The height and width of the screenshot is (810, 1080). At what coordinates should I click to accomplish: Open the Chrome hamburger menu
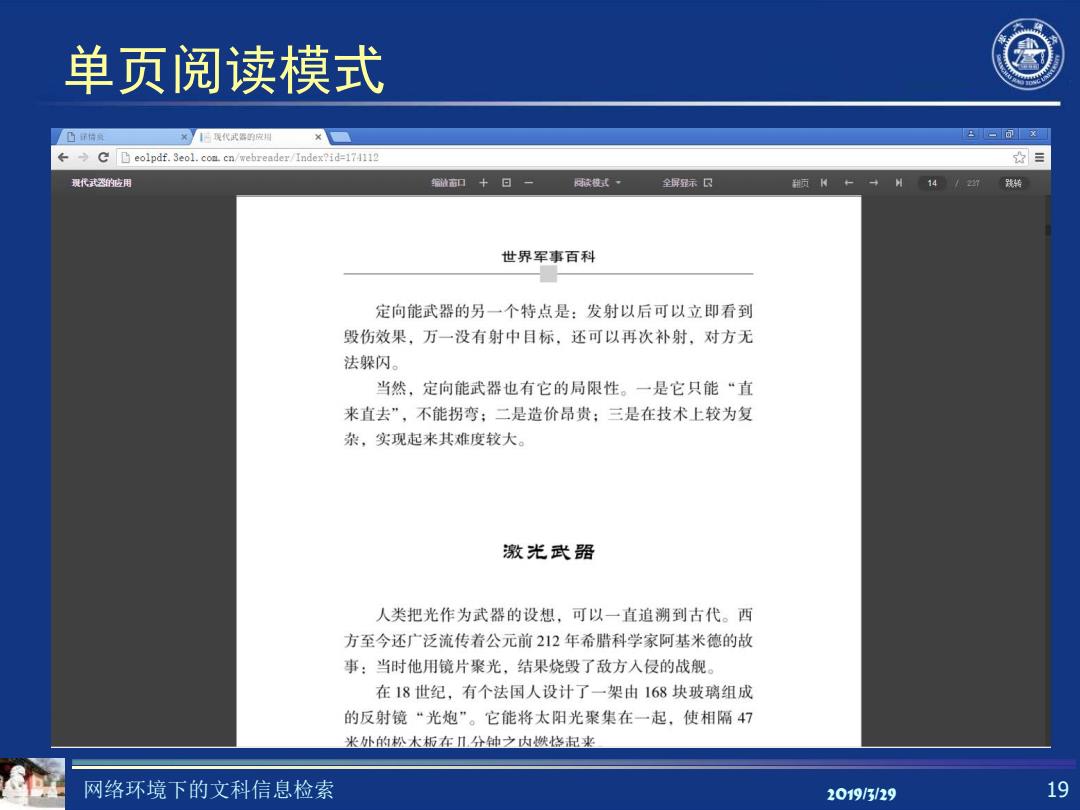(1039, 158)
